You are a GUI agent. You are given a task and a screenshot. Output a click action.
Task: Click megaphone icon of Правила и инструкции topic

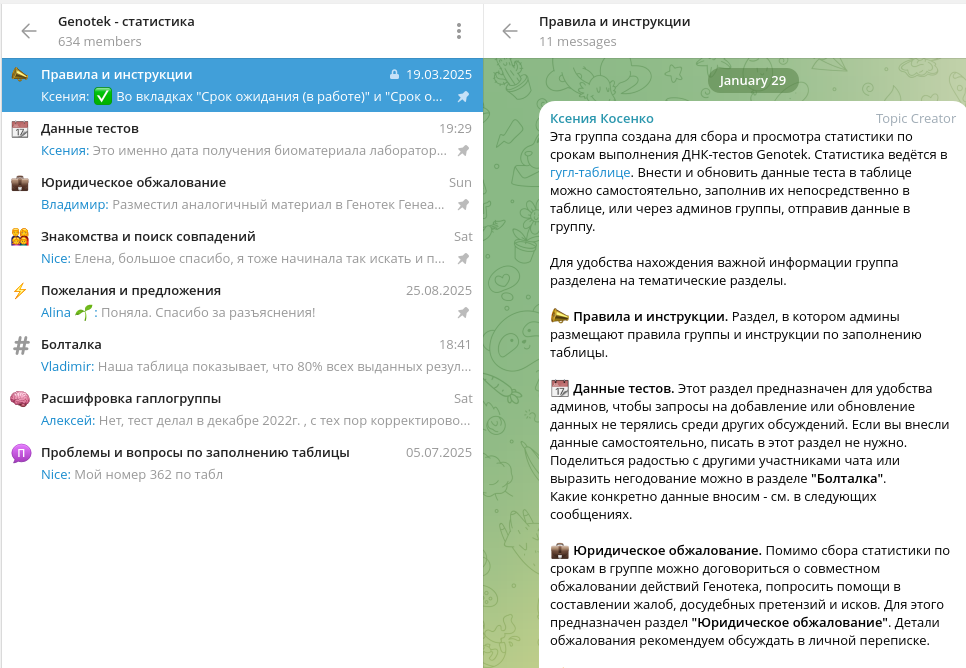click(20, 75)
